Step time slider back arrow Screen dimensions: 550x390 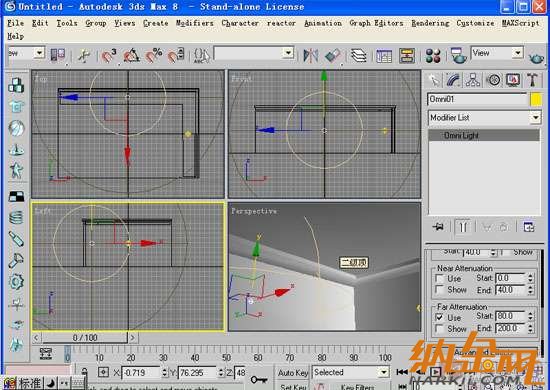pos(36,338)
